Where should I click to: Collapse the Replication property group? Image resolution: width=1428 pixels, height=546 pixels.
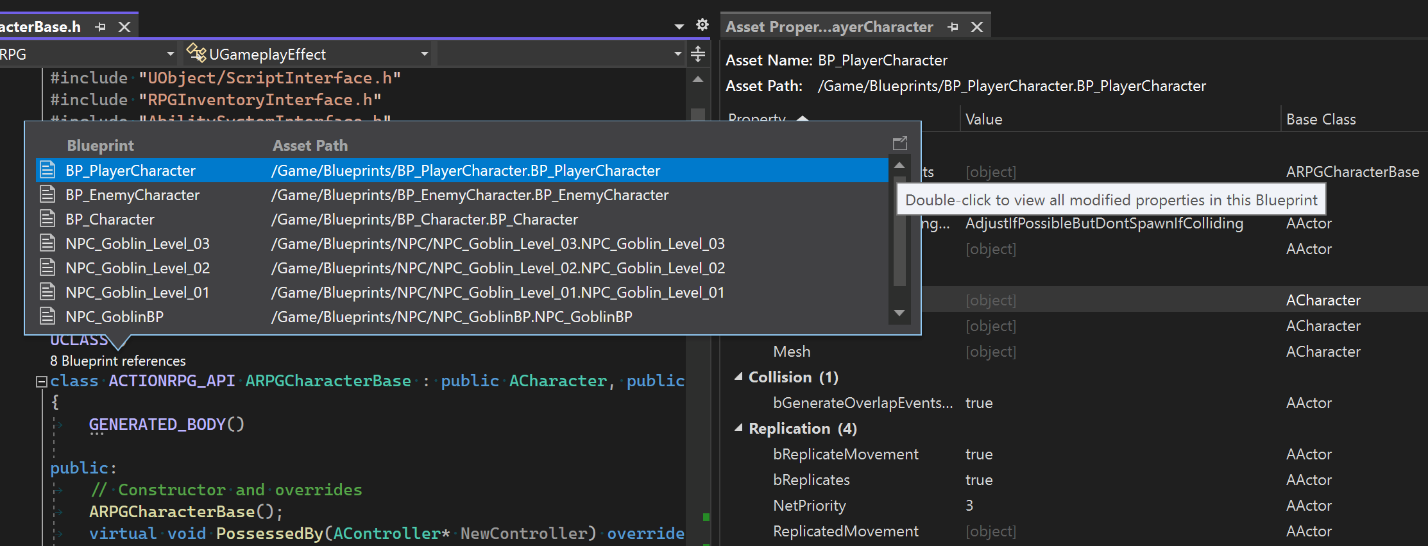pyautogui.click(x=738, y=428)
